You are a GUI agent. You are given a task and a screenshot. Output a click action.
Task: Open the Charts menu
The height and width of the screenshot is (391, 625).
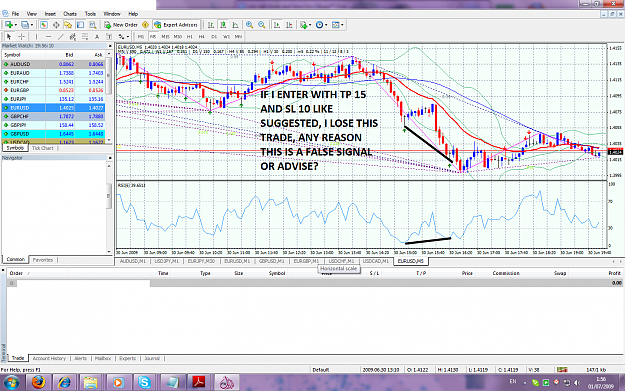70,14
